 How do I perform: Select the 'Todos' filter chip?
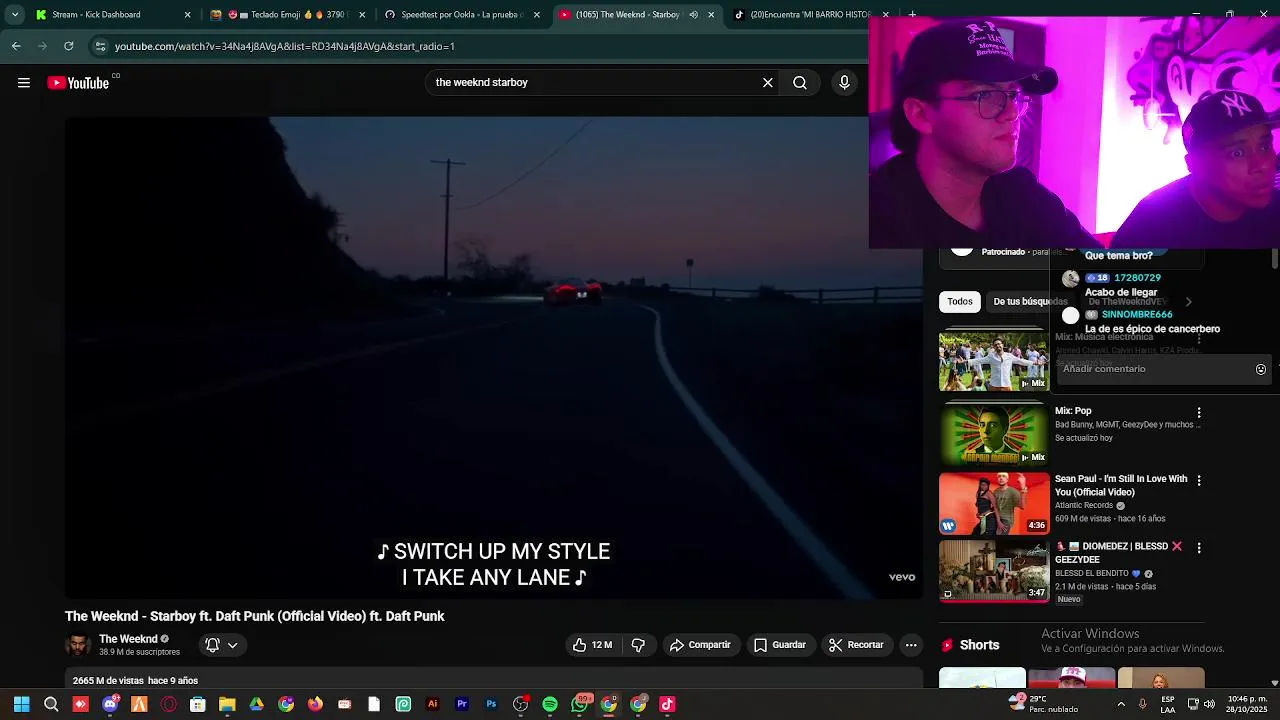(960, 301)
